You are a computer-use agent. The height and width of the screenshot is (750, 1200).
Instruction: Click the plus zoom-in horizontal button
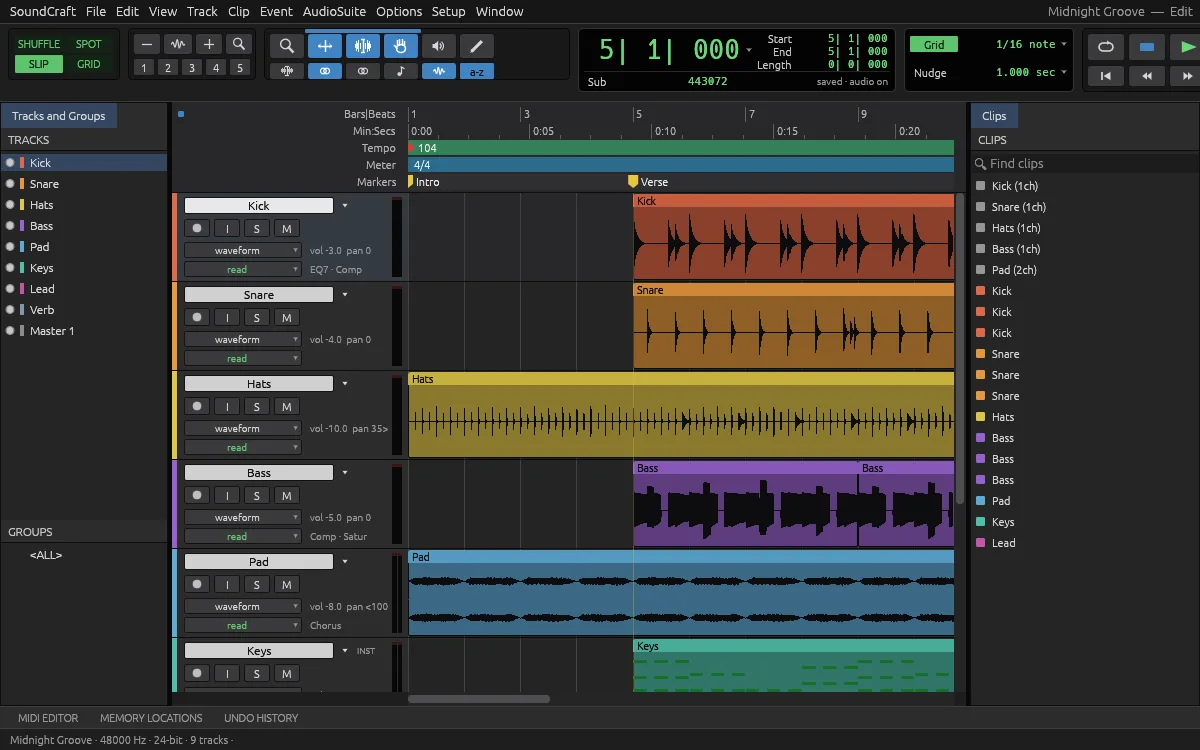click(x=208, y=44)
